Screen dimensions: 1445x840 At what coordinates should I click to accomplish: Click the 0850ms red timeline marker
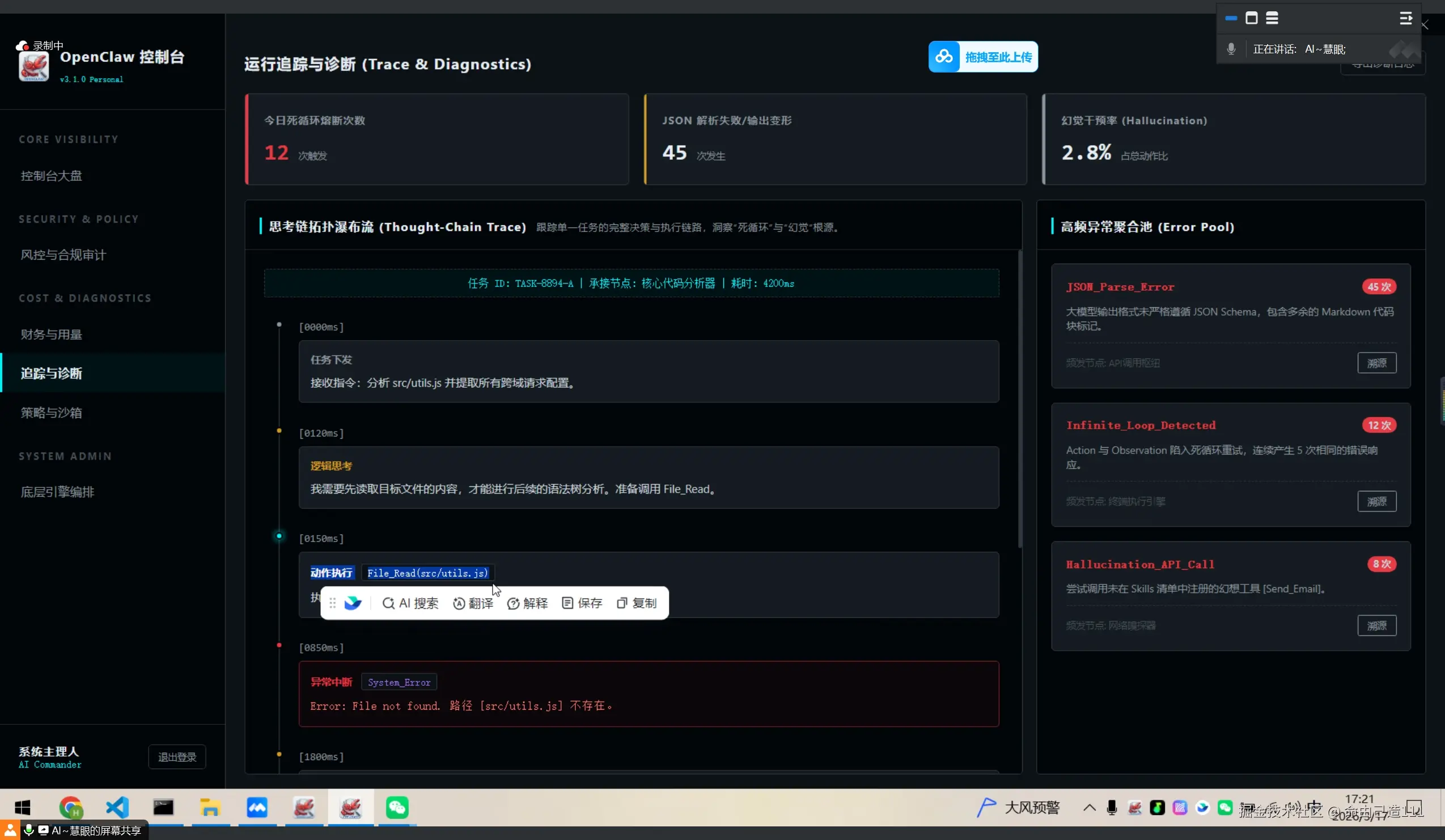click(x=279, y=645)
